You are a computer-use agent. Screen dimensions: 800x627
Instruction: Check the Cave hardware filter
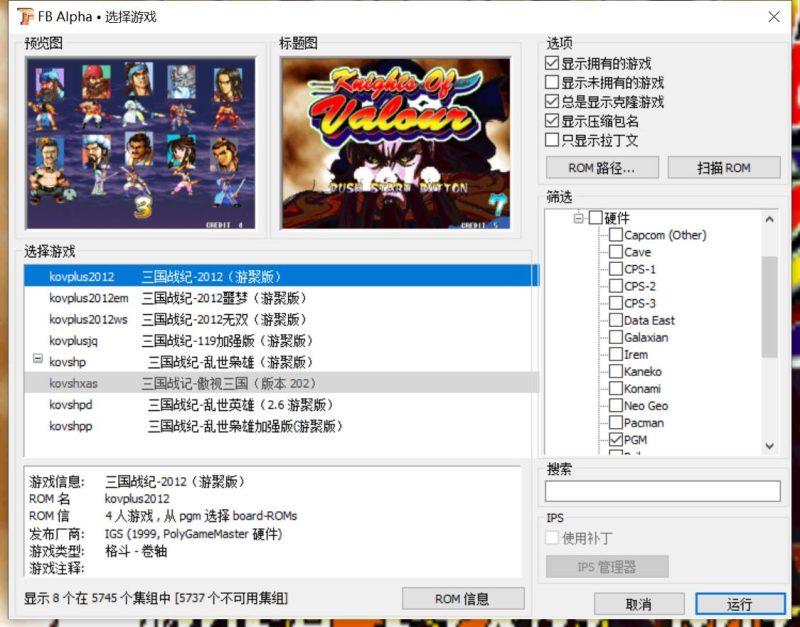click(x=616, y=252)
